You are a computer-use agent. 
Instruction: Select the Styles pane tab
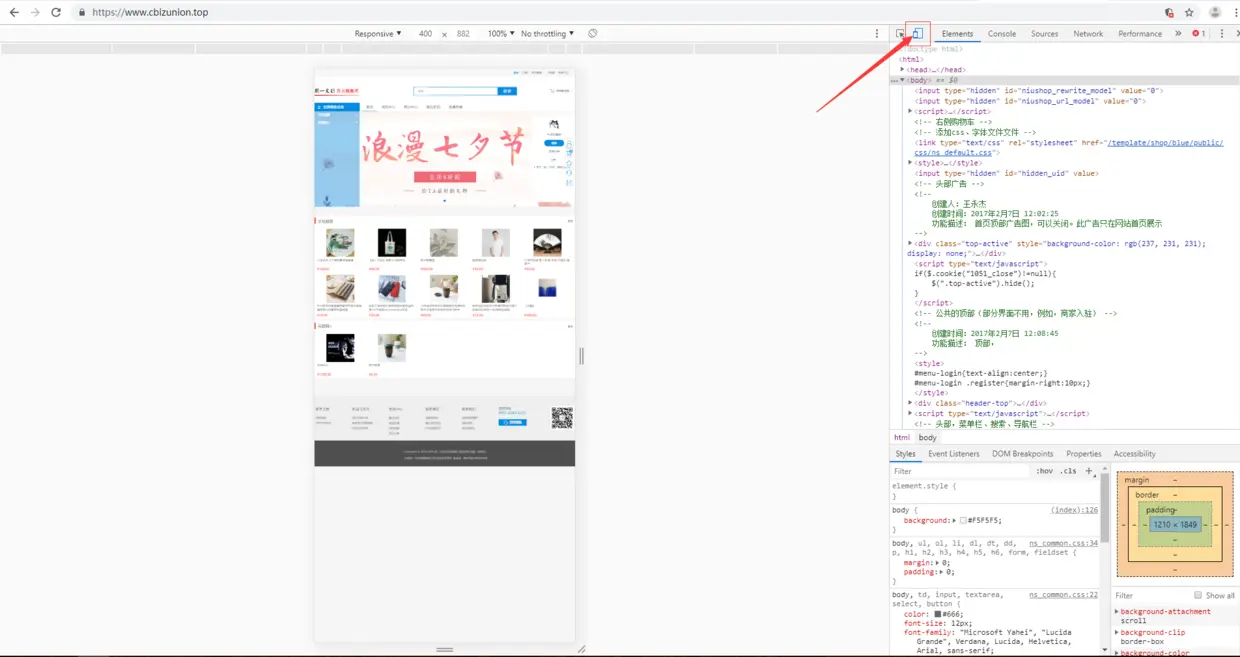905,453
